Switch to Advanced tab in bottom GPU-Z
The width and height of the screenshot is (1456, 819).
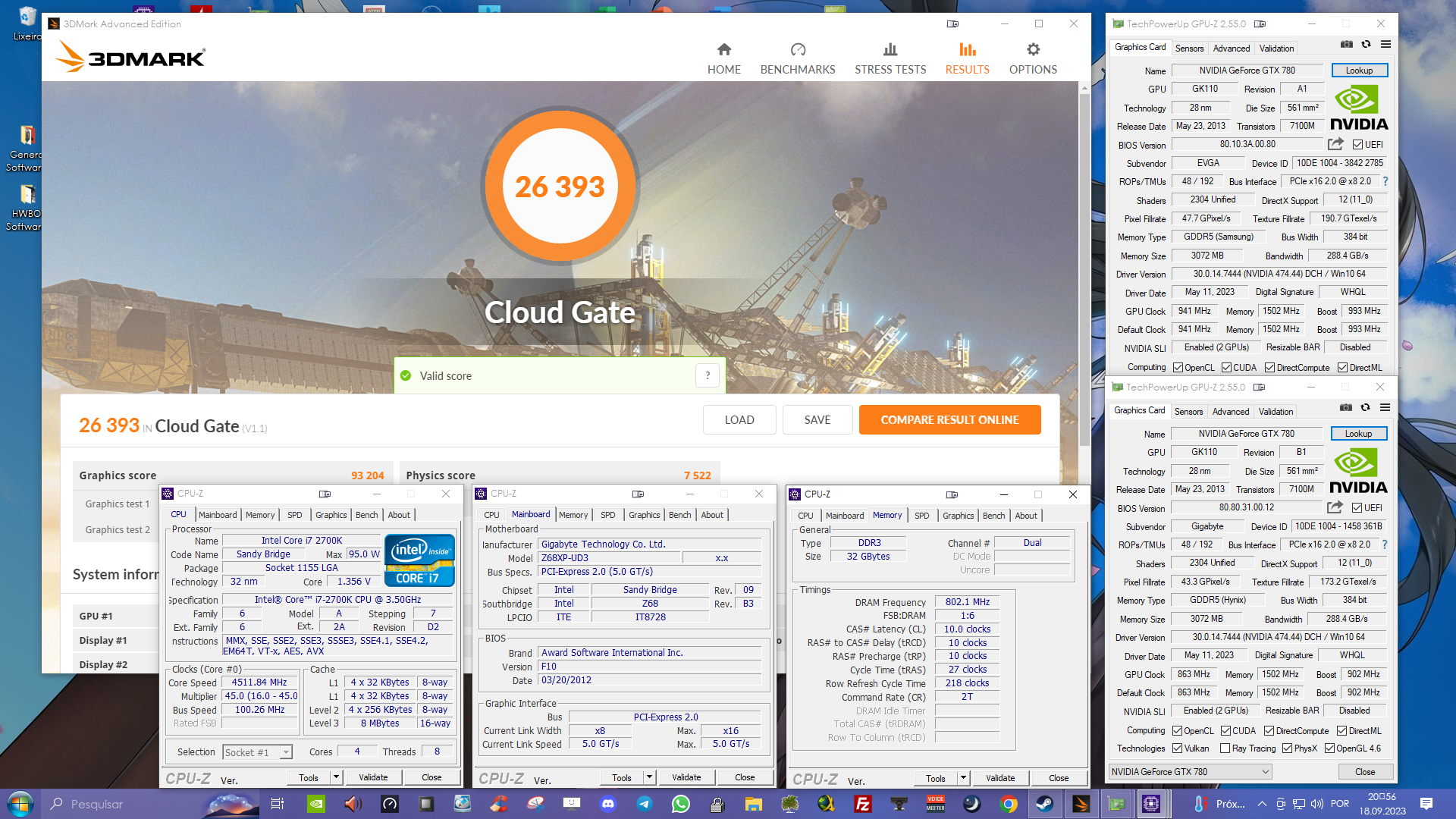click(x=1230, y=412)
